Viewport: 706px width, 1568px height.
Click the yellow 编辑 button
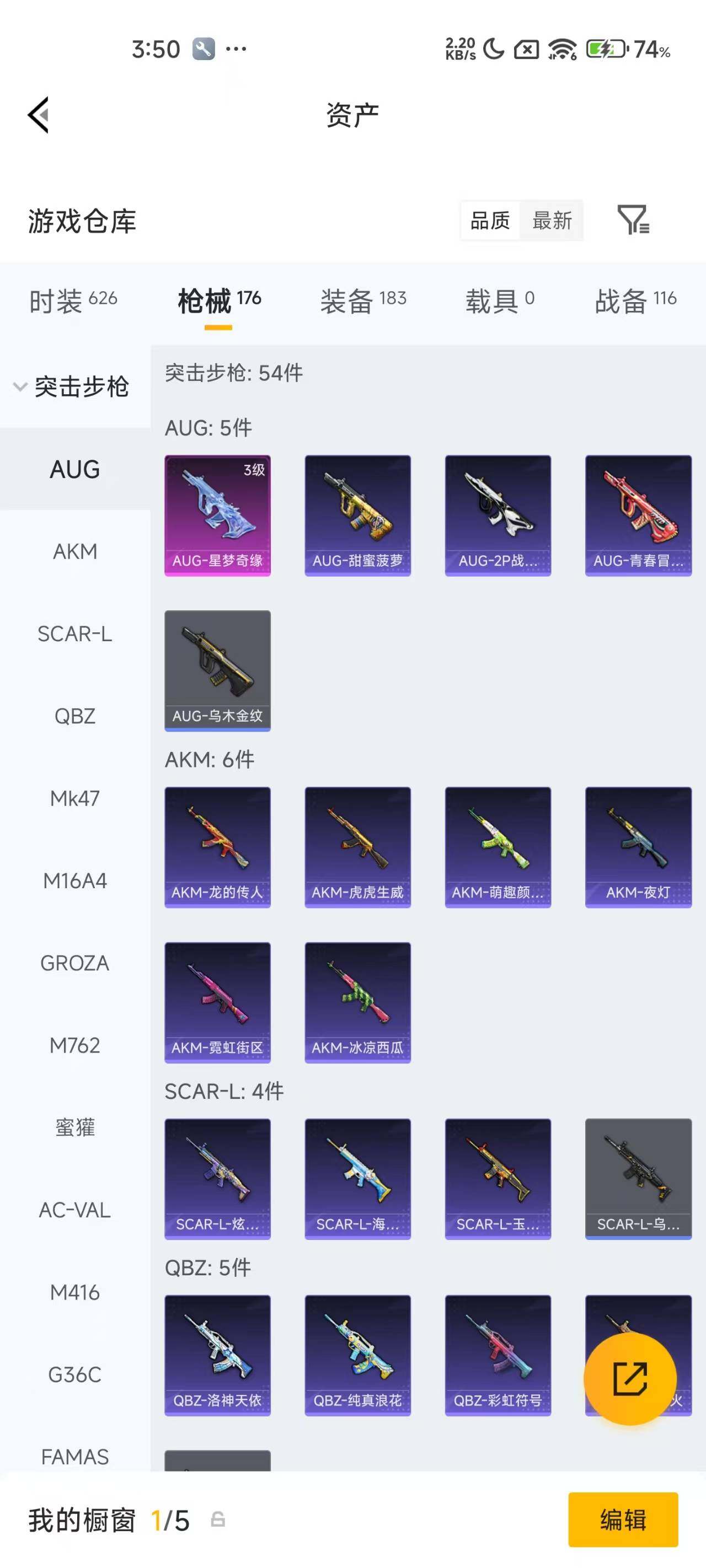coord(623,1519)
